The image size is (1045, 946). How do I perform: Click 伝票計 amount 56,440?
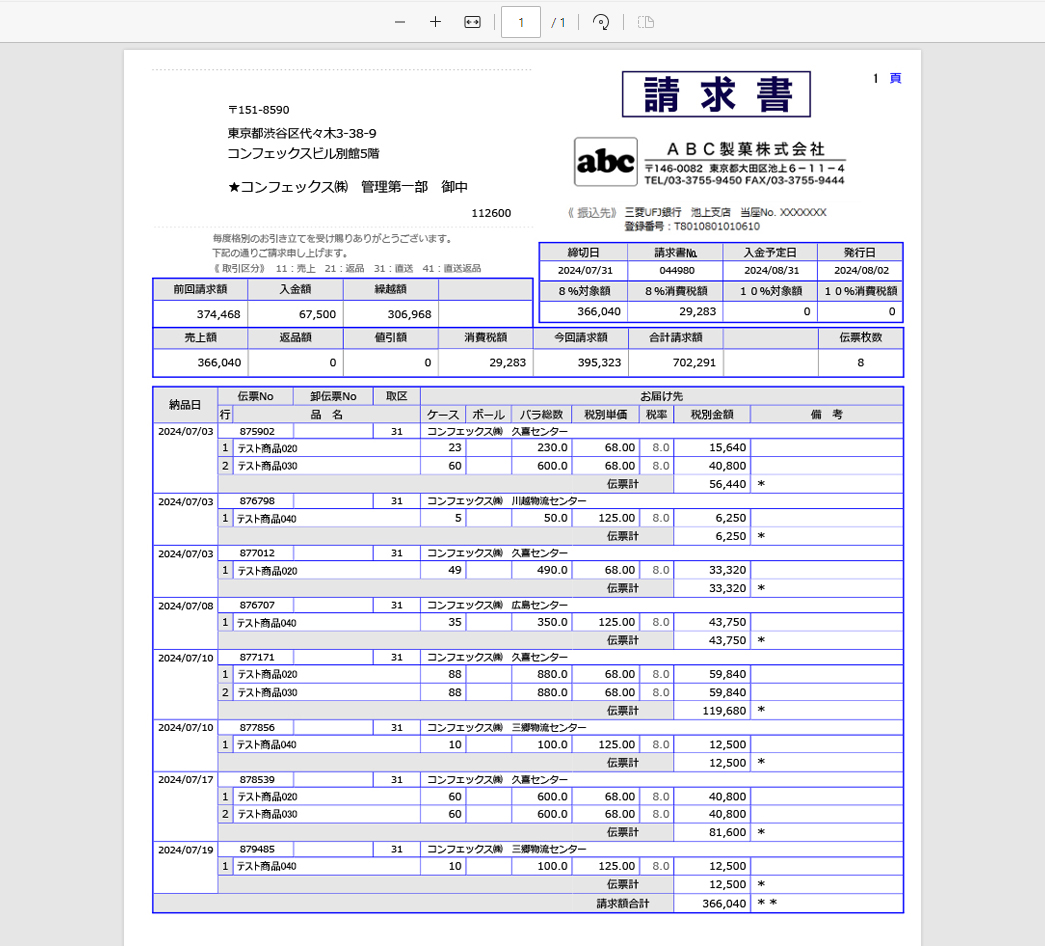(x=727, y=484)
